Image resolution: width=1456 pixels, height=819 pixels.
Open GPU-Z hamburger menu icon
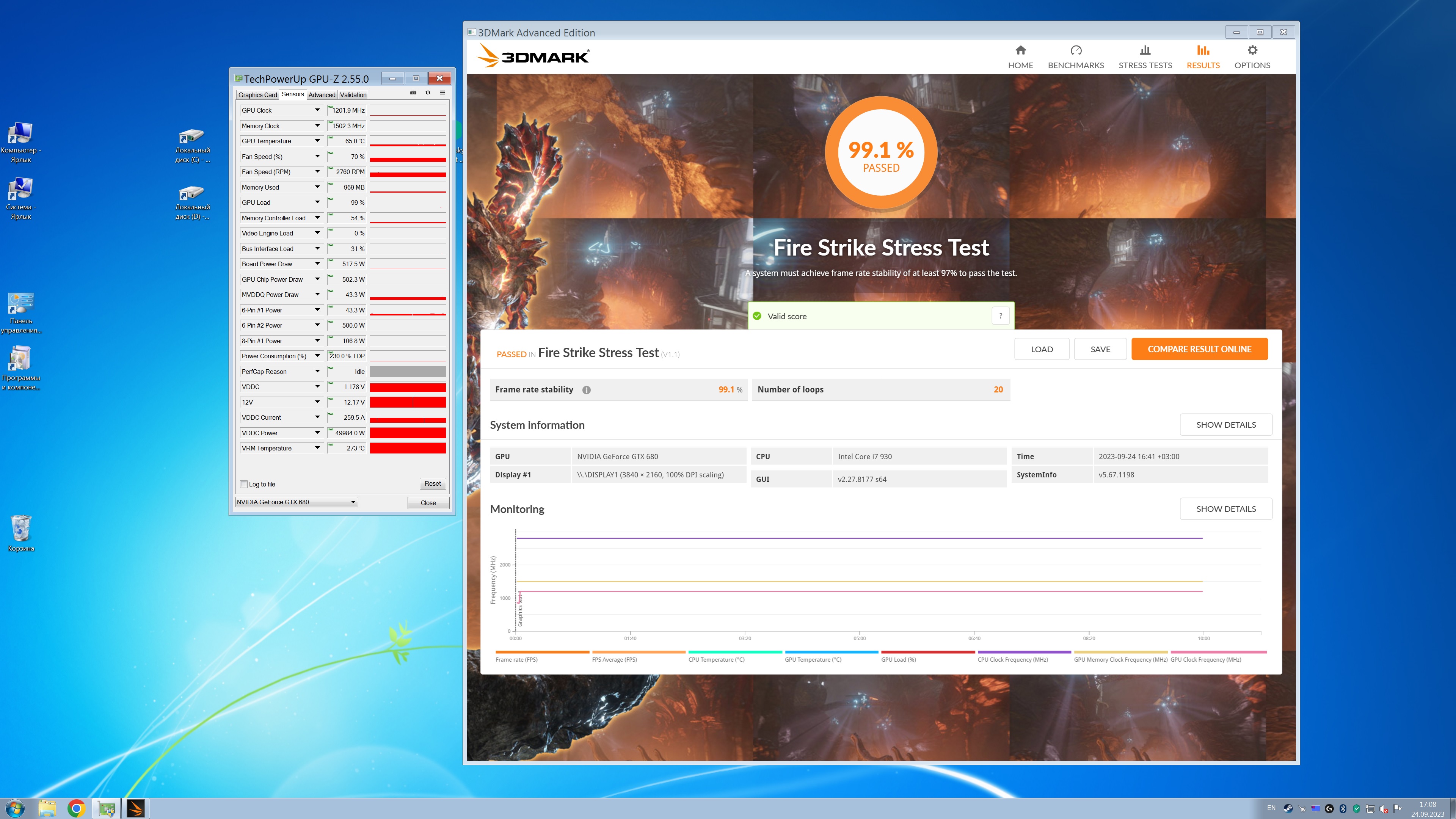[442, 93]
